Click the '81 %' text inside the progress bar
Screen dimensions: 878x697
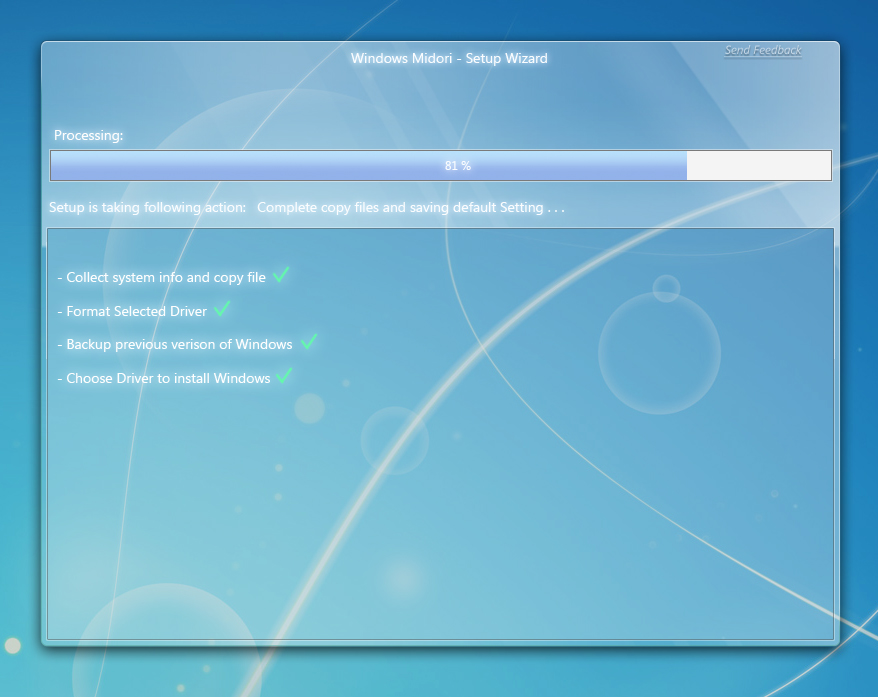pyautogui.click(x=456, y=165)
